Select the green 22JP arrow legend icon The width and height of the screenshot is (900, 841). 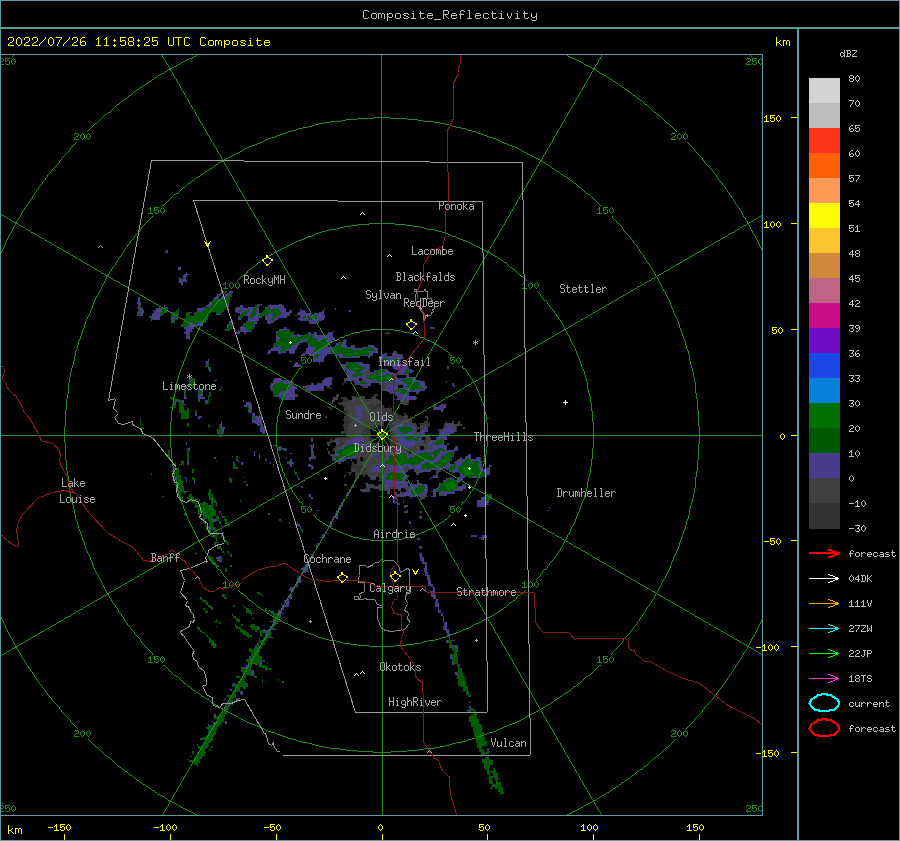click(x=824, y=653)
